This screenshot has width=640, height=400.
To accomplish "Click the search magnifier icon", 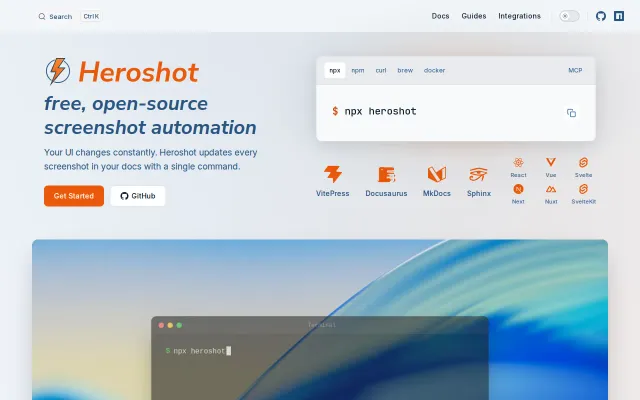I will [x=42, y=16].
